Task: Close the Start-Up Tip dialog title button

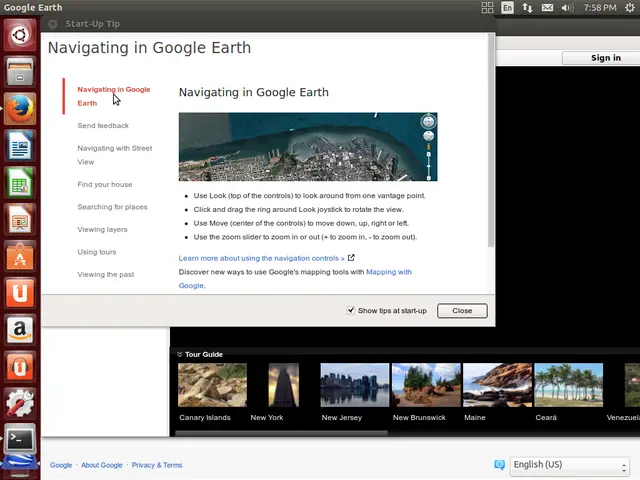Action: coord(53,24)
